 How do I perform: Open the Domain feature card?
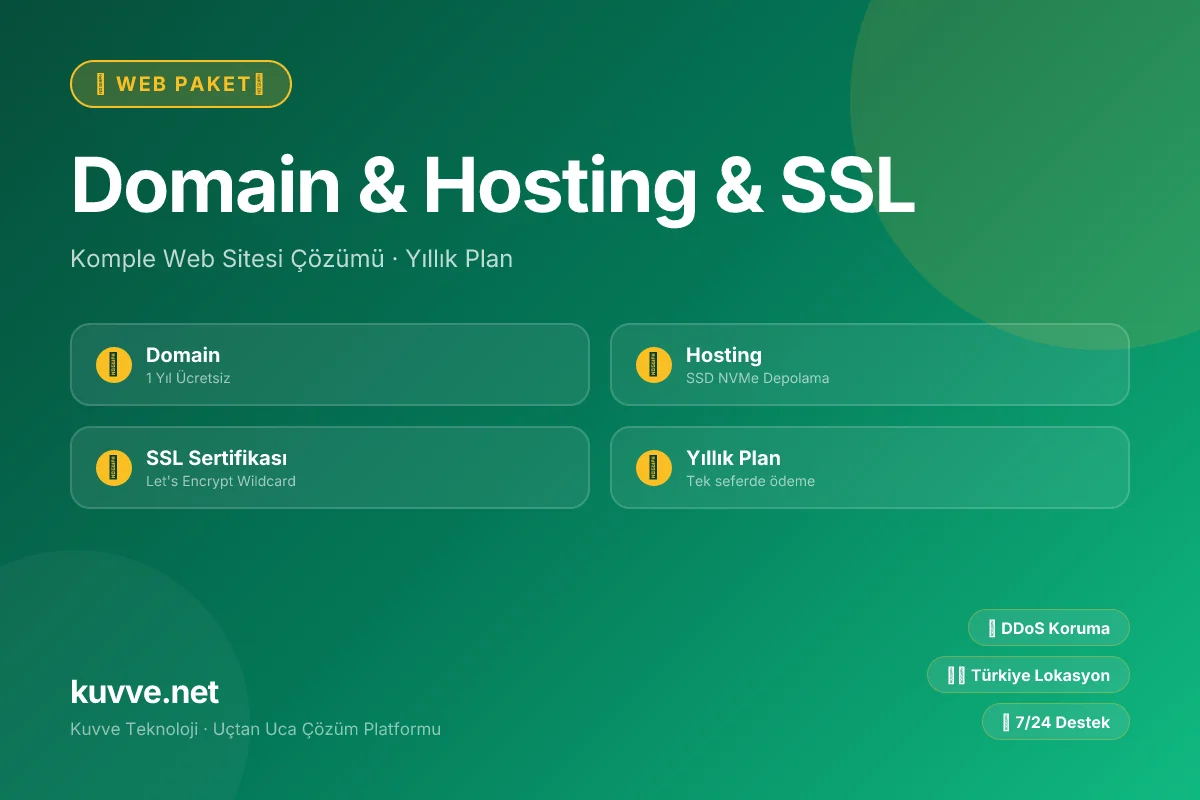(x=330, y=364)
